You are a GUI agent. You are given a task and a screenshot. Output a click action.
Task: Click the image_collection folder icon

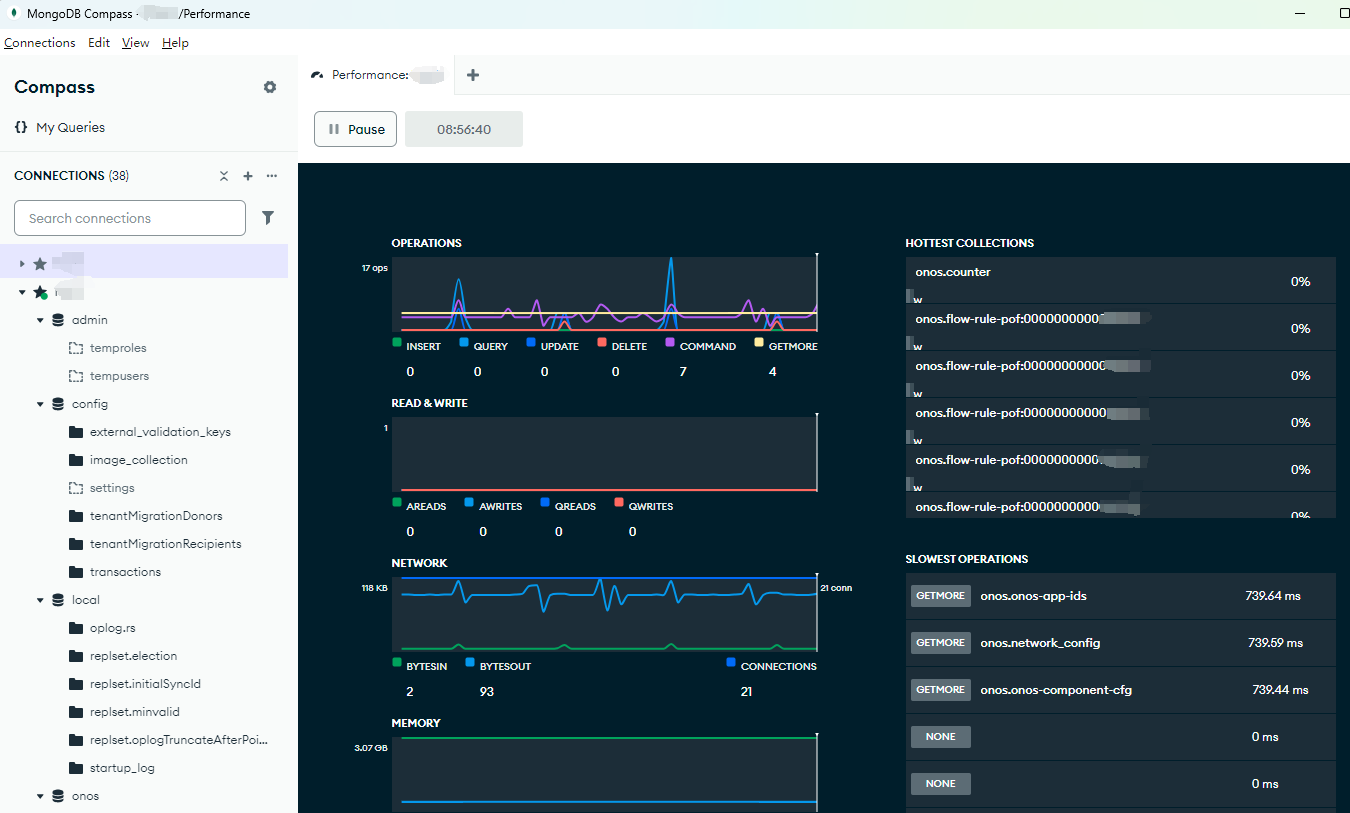point(76,460)
